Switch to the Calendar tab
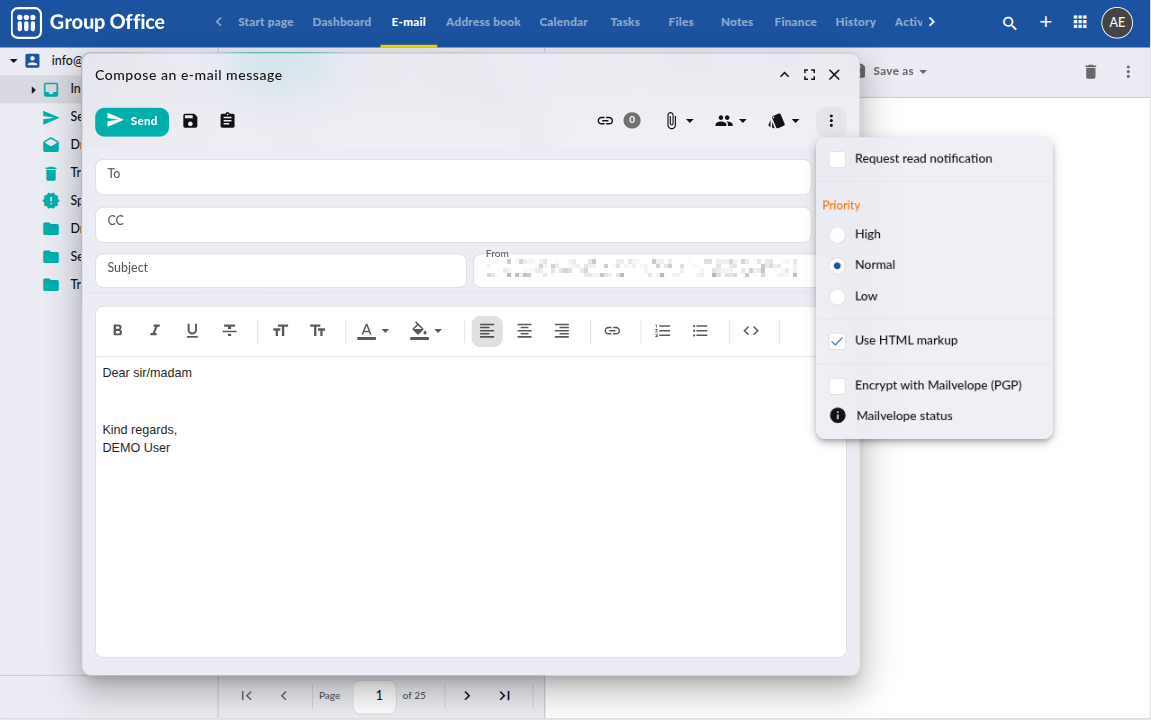This screenshot has height=720, width=1151. [x=564, y=22]
